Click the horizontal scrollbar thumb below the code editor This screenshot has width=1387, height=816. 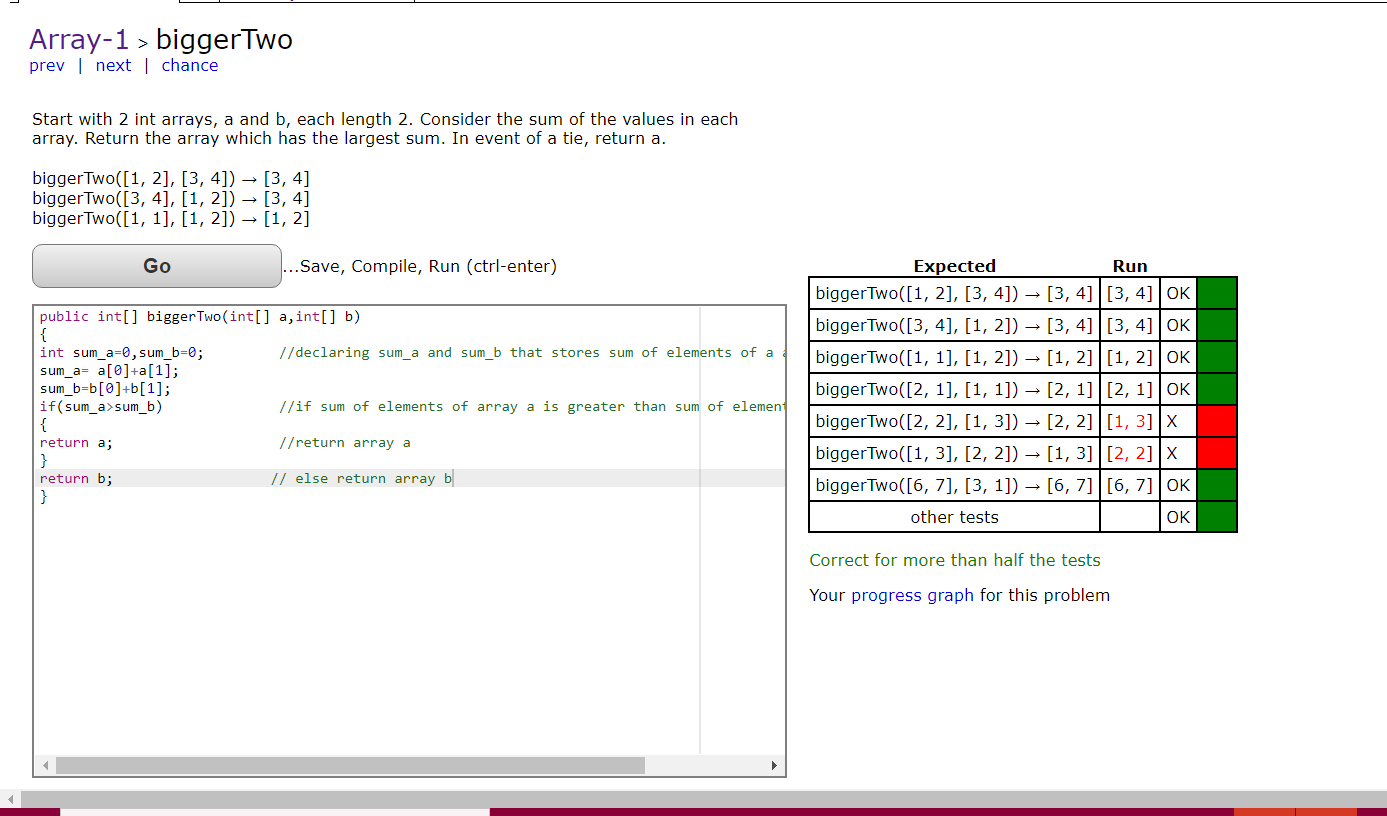350,764
